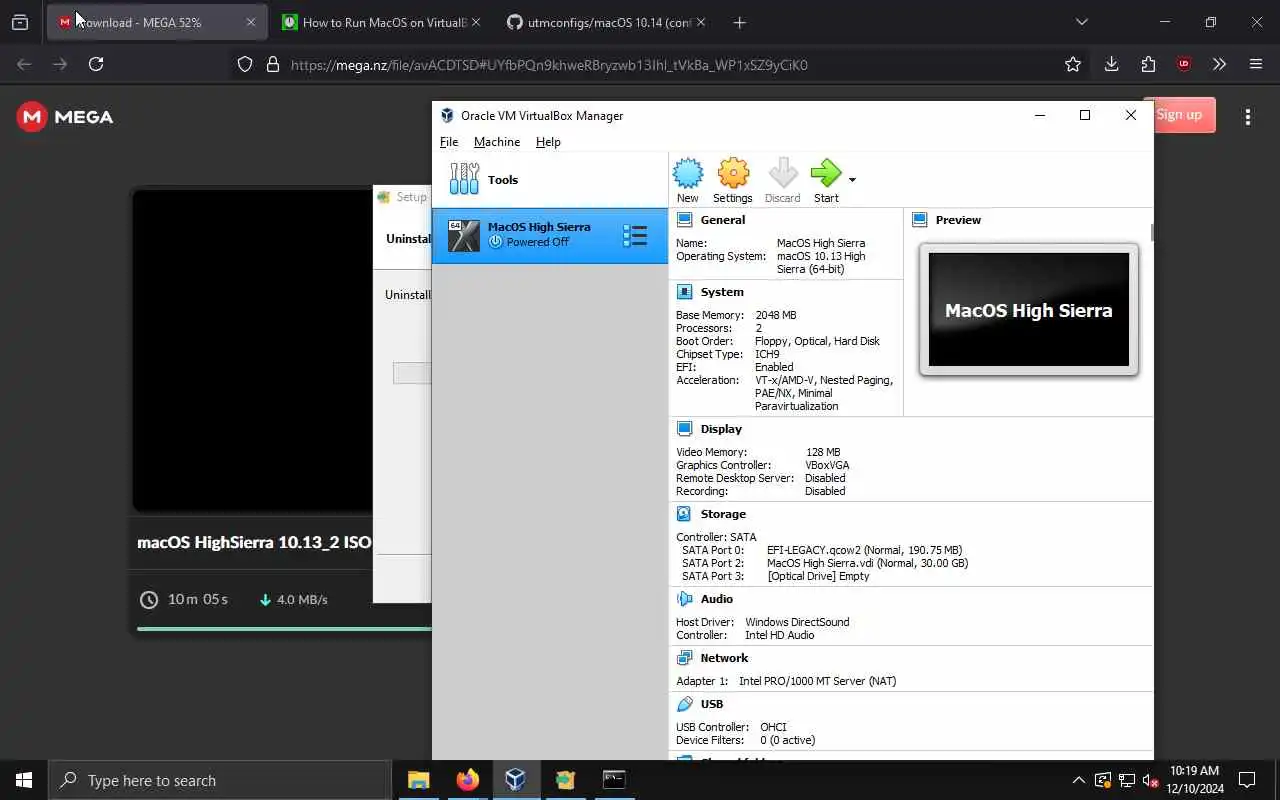Viewport: 1280px width, 800px height.
Task: Open the Firefox downloads panel
Action: tap(1111, 64)
